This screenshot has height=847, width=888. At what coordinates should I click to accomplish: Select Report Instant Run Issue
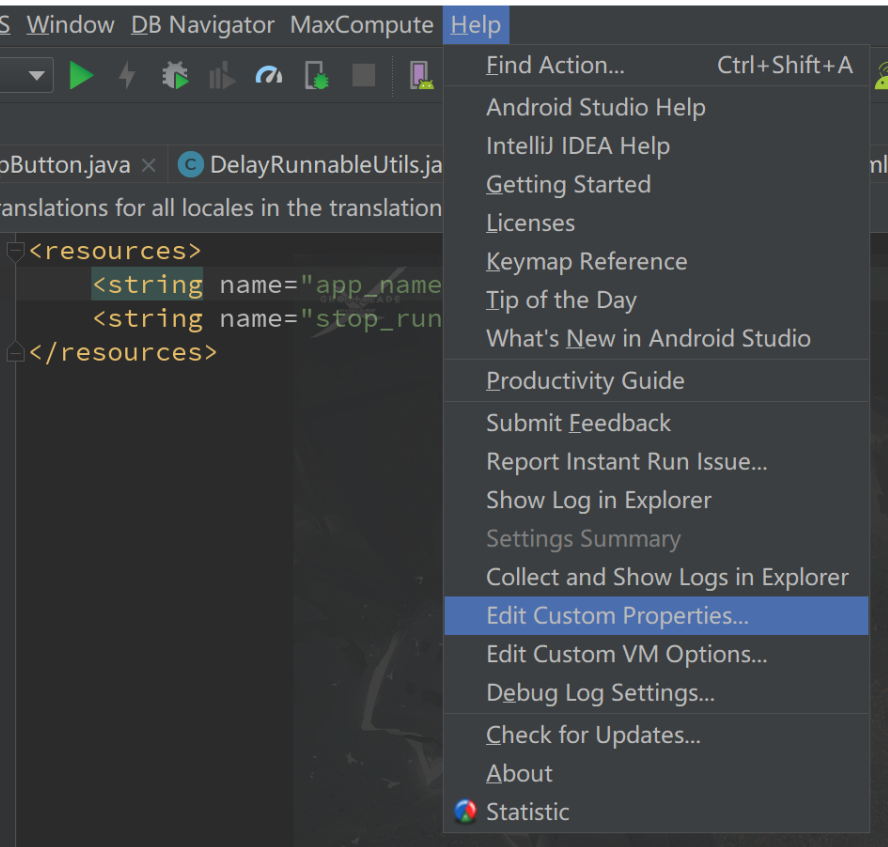[657, 461]
